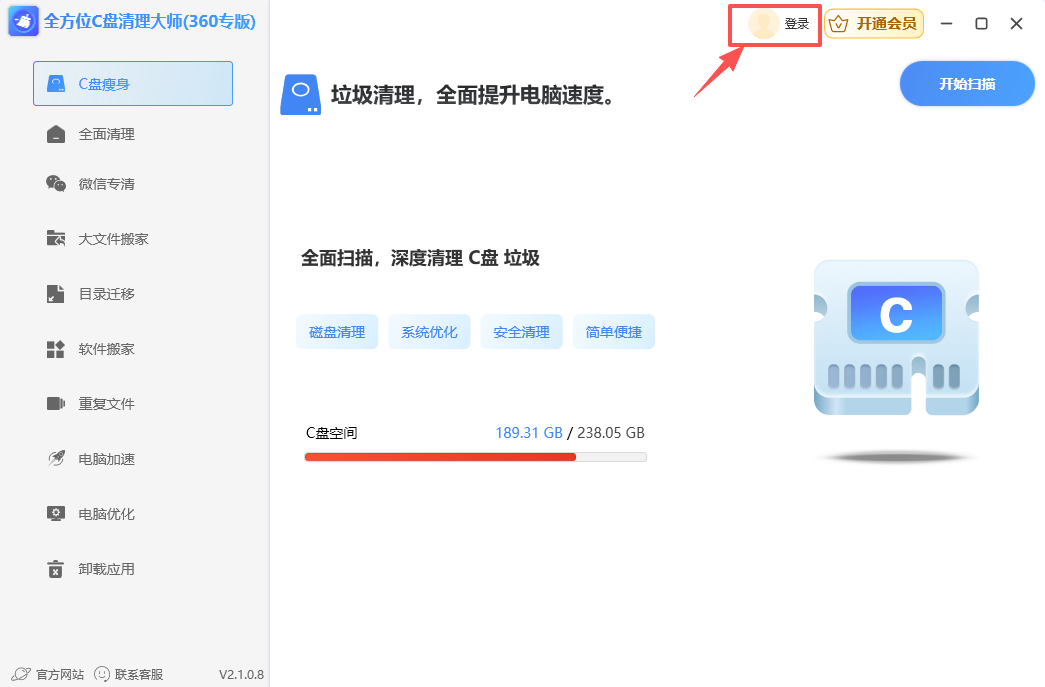Open the 全面清理 section
Image resolution: width=1045 pixels, height=687 pixels.
(x=106, y=134)
